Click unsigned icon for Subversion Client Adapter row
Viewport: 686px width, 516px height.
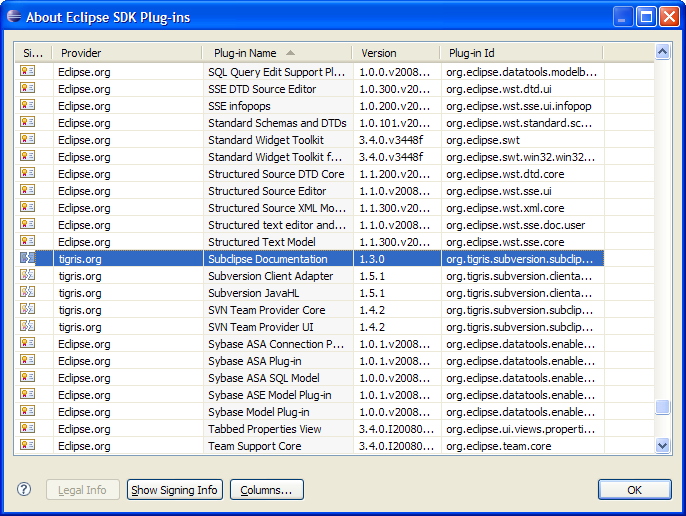(28, 275)
